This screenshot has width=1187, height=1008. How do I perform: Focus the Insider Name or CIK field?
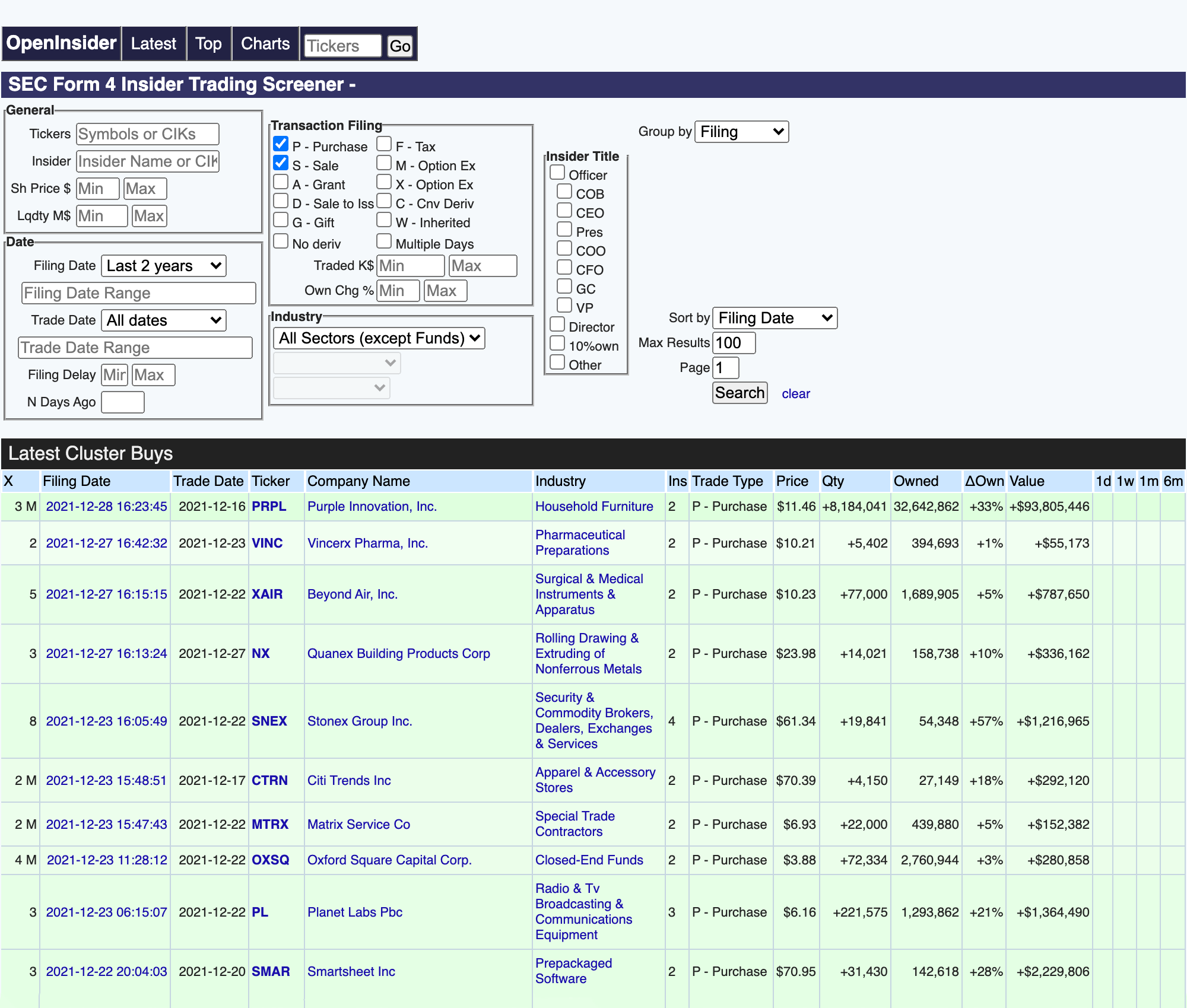tap(148, 161)
